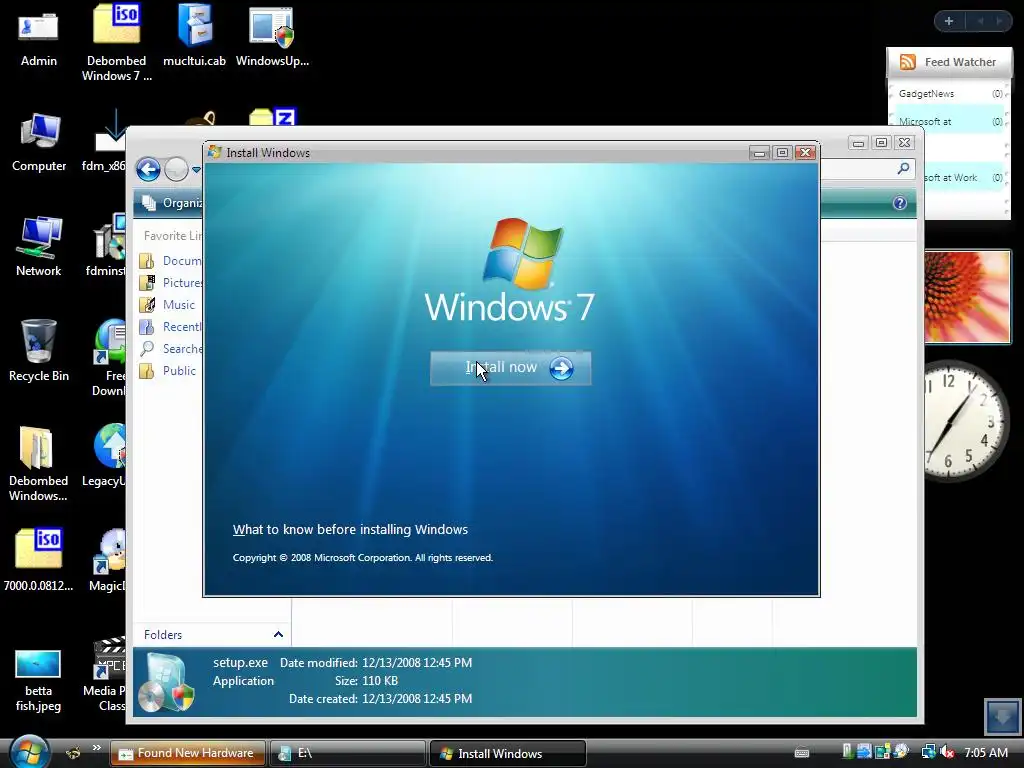Open the WindowsUp... desktop shortcut
This screenshot has height=768, width=1024.
point(272,38)
